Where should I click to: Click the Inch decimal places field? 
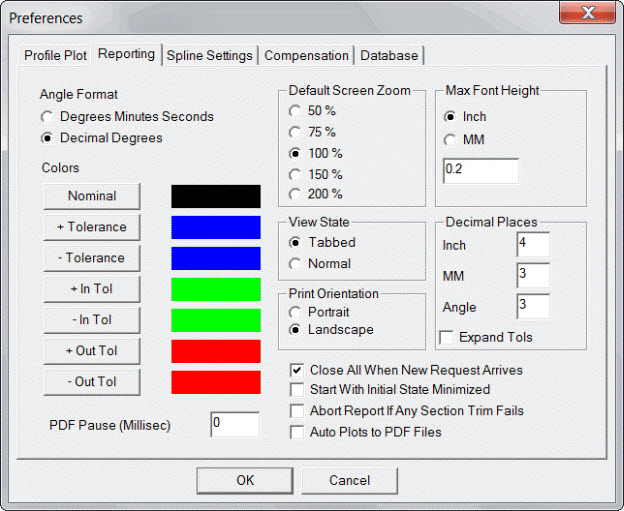(x=533, y=245)
